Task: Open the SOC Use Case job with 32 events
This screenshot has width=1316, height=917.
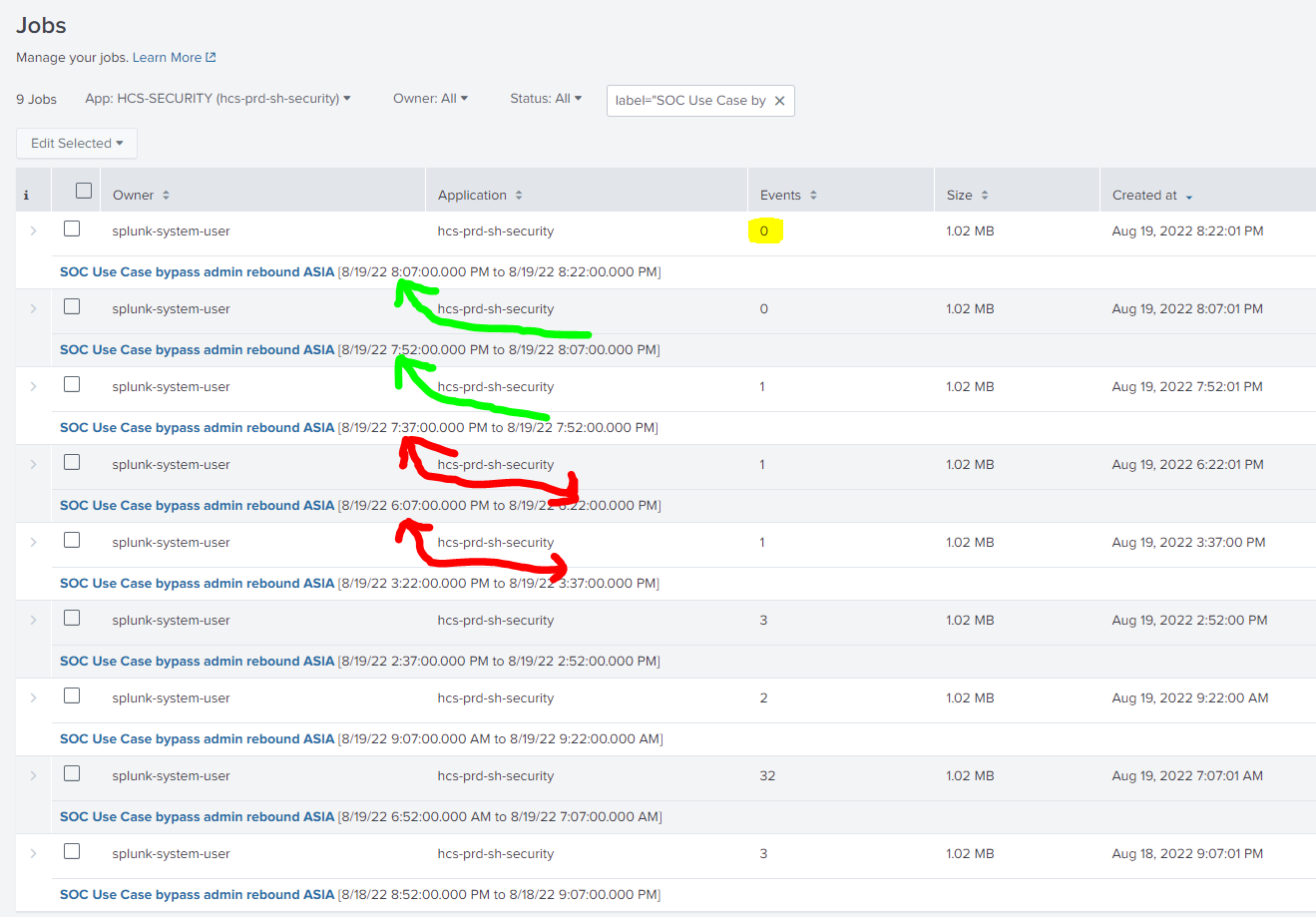Action: tap(196, 816)
